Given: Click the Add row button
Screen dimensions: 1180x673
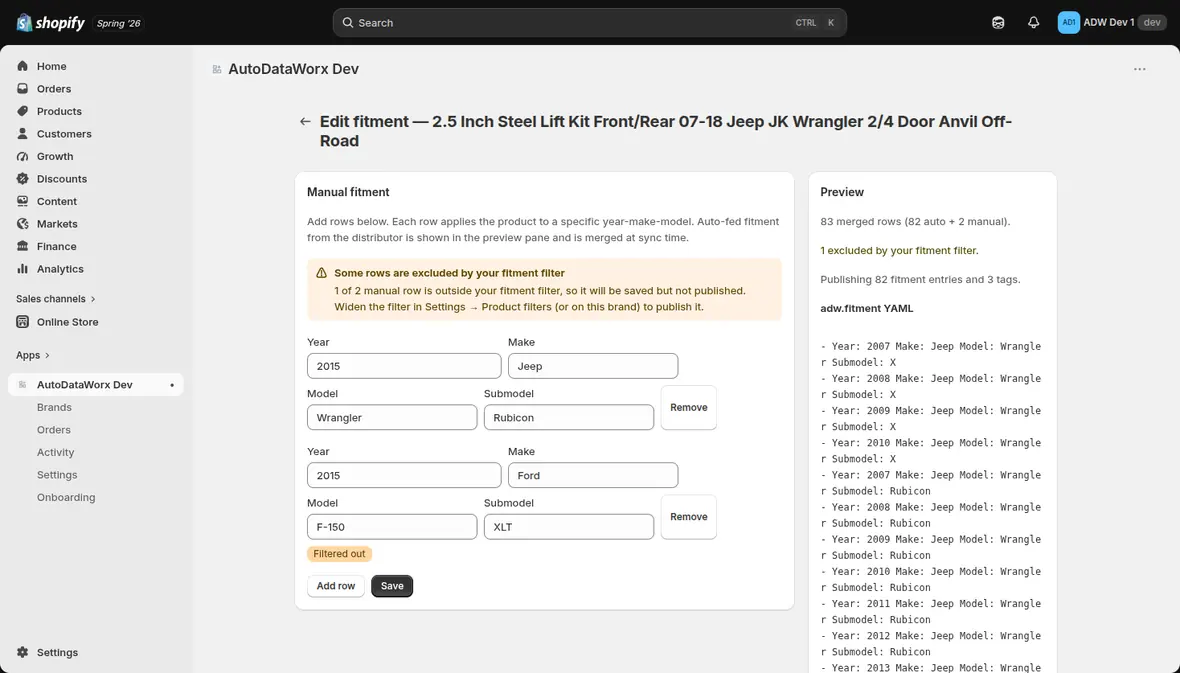Looking at the screenshot, I should pyautogui.click(x=336, y=586).
